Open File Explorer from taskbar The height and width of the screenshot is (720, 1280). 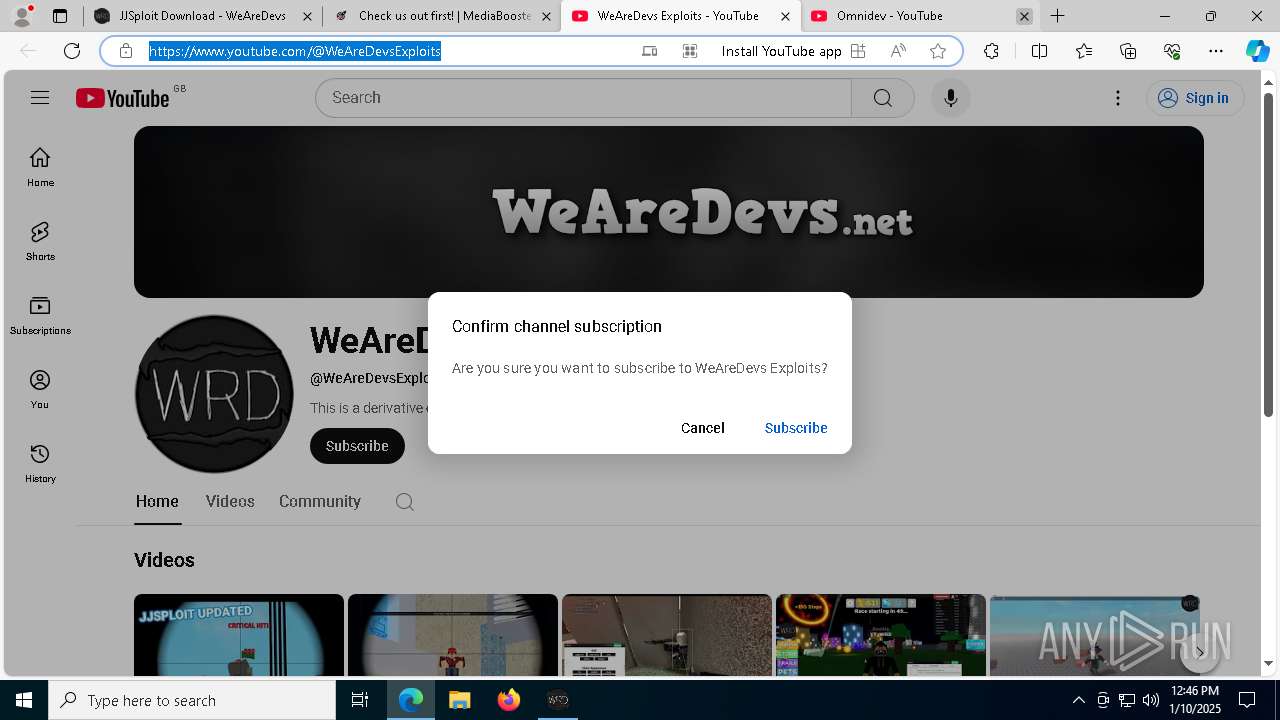(459, 700)
